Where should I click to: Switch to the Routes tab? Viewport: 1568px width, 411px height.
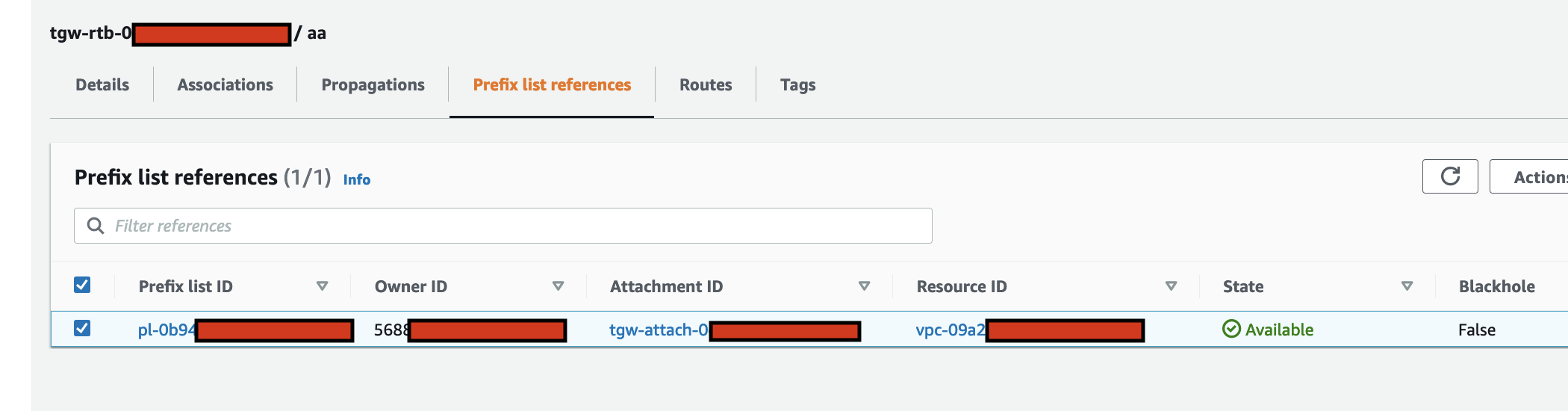click(706, 85)
